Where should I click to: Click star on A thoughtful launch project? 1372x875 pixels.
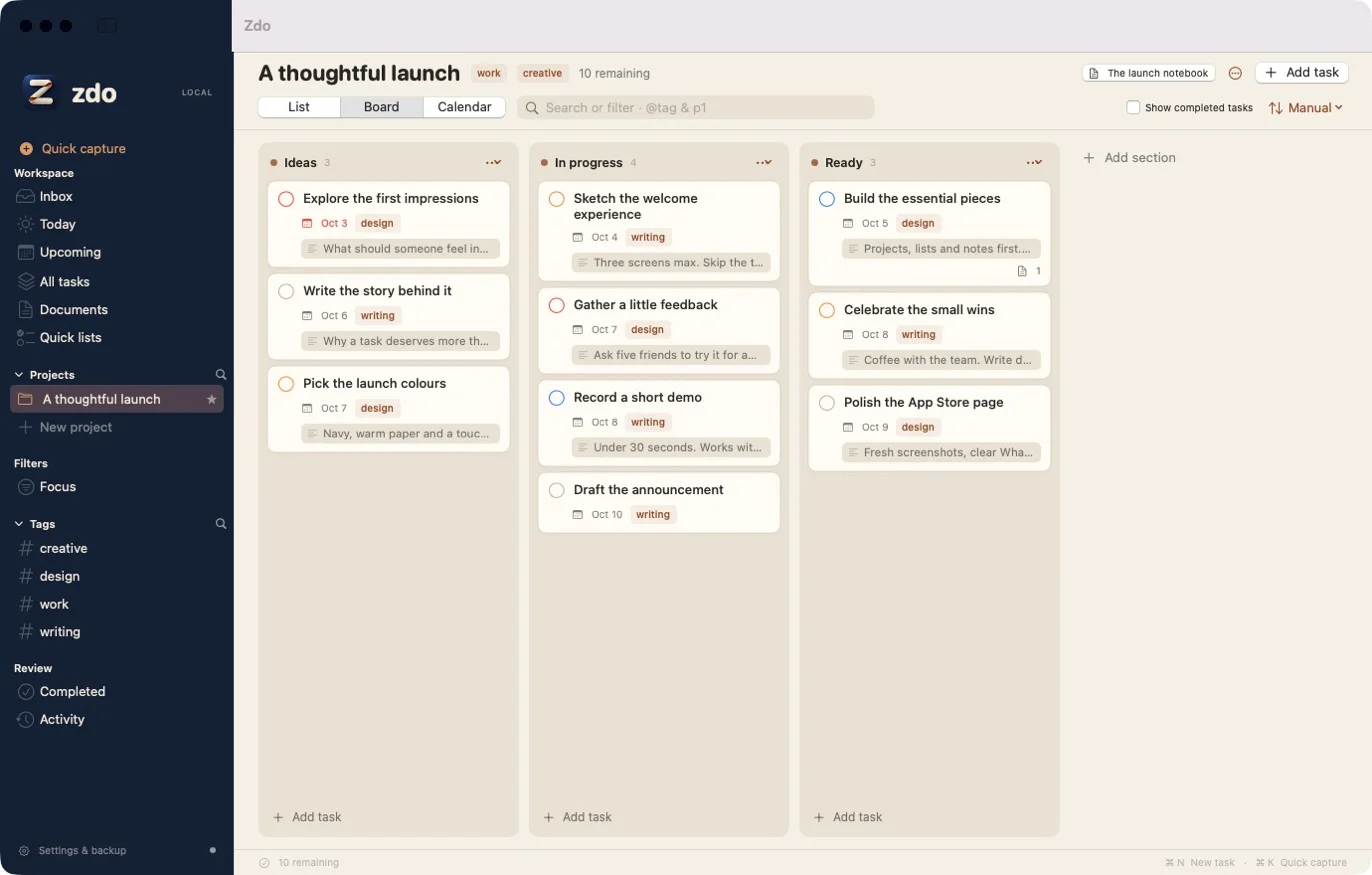[211, 399]
